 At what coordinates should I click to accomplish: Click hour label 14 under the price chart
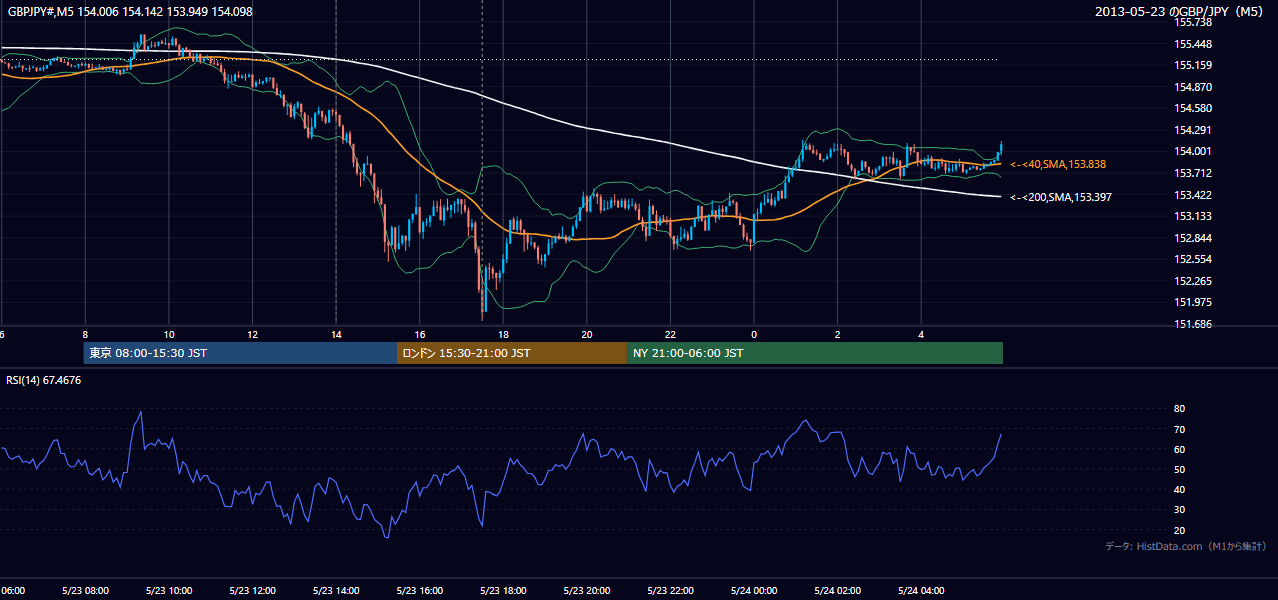pyautogui.click(x=336, y=334)
